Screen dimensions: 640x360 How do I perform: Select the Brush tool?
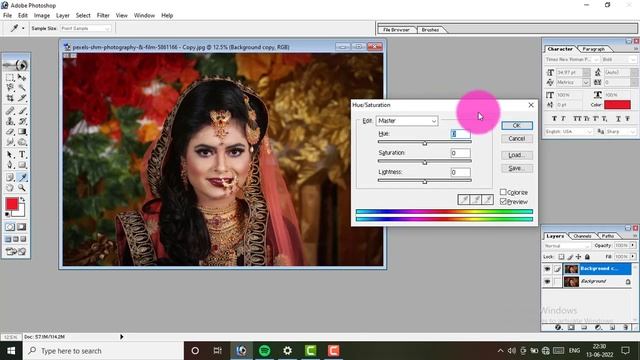22,111
